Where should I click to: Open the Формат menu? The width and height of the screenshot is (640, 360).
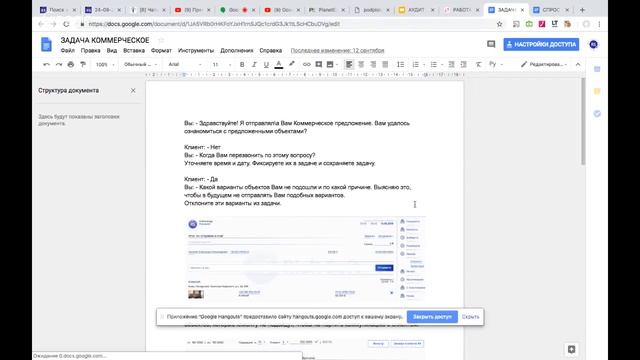point(161,51)
